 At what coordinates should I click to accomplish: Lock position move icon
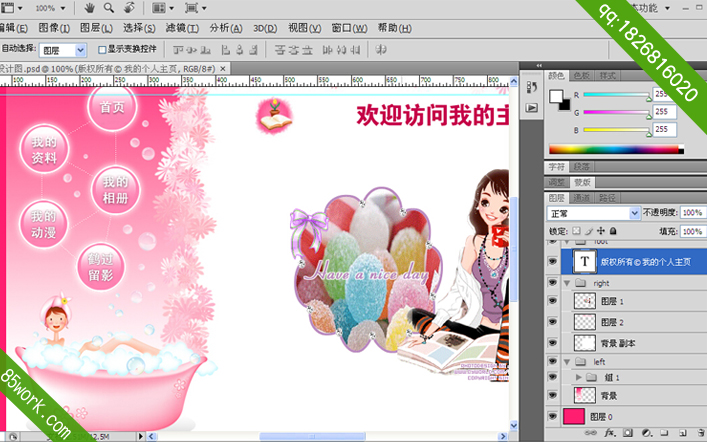[601, 231]
